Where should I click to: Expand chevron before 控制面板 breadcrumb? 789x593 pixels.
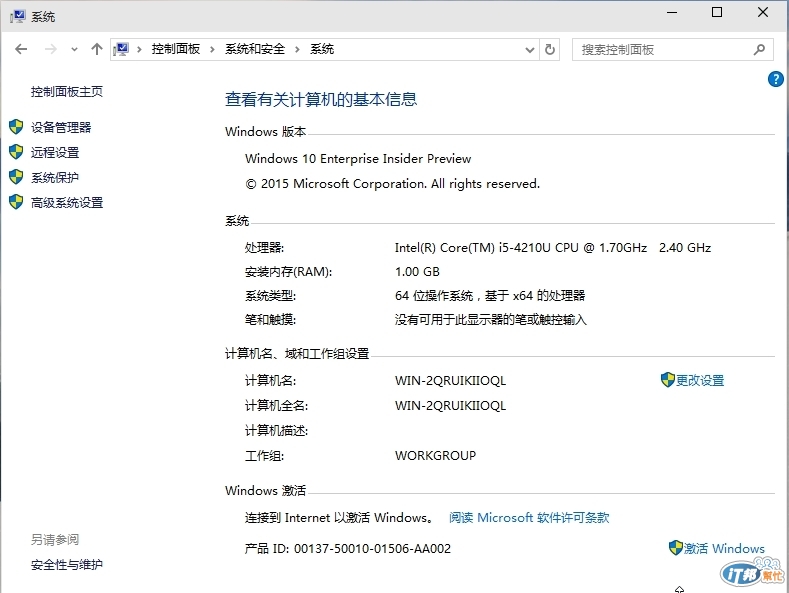139,49
